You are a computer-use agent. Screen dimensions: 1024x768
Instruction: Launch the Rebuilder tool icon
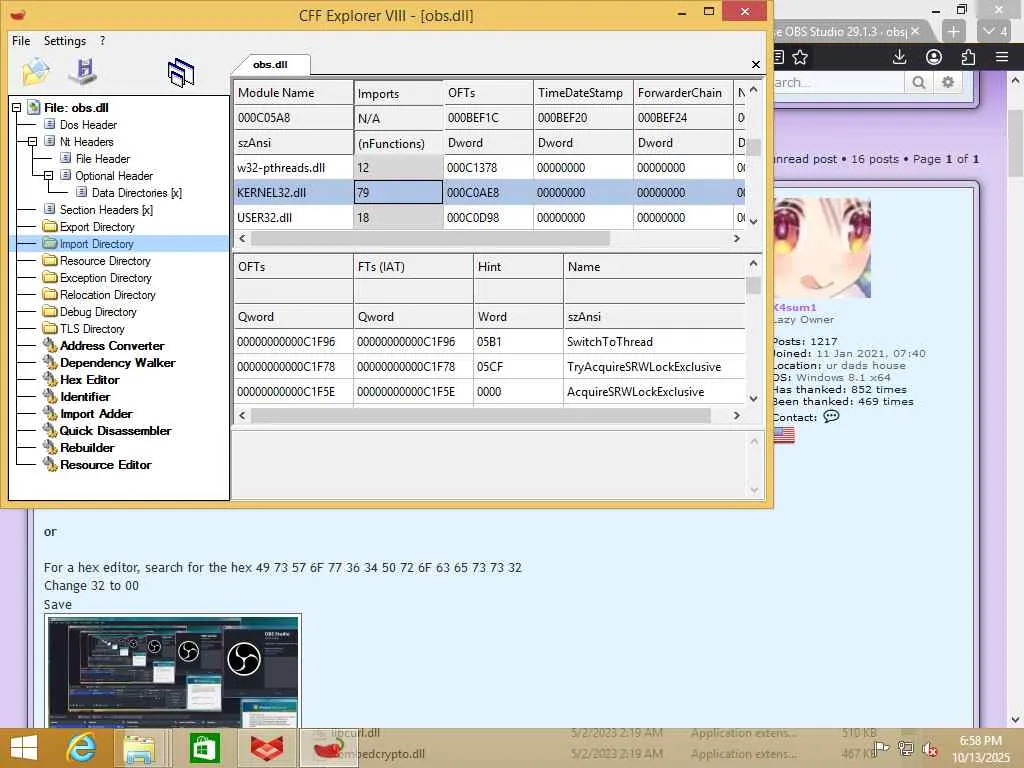[50, 447]
